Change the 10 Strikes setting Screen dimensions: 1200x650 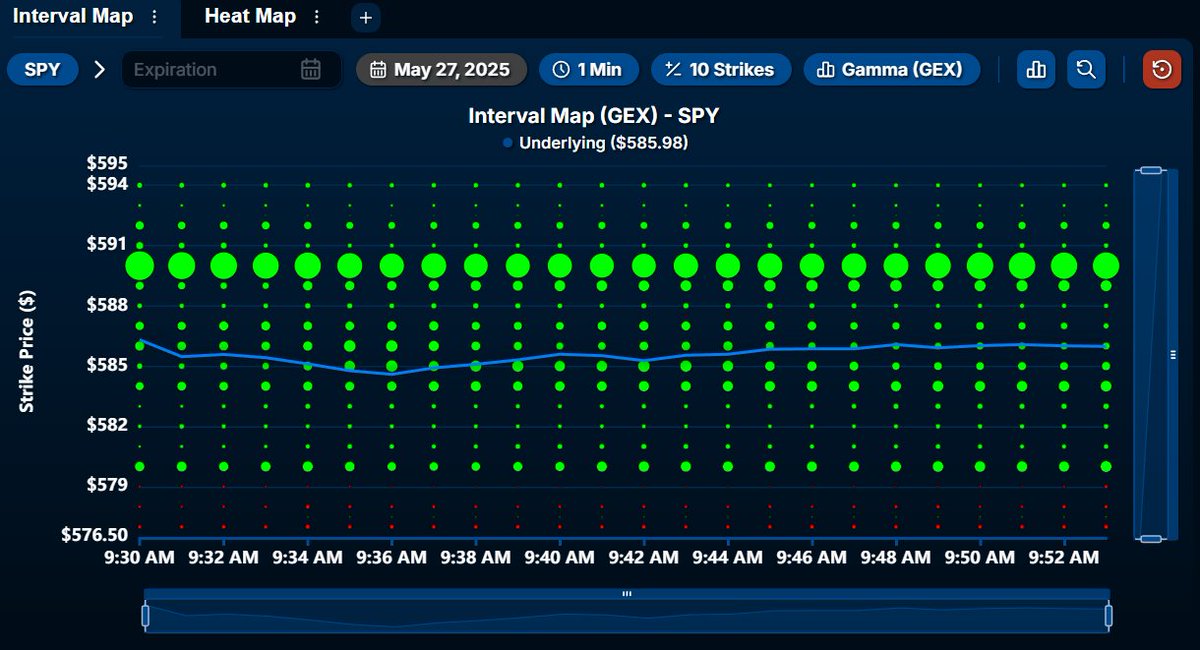(720, 70)
